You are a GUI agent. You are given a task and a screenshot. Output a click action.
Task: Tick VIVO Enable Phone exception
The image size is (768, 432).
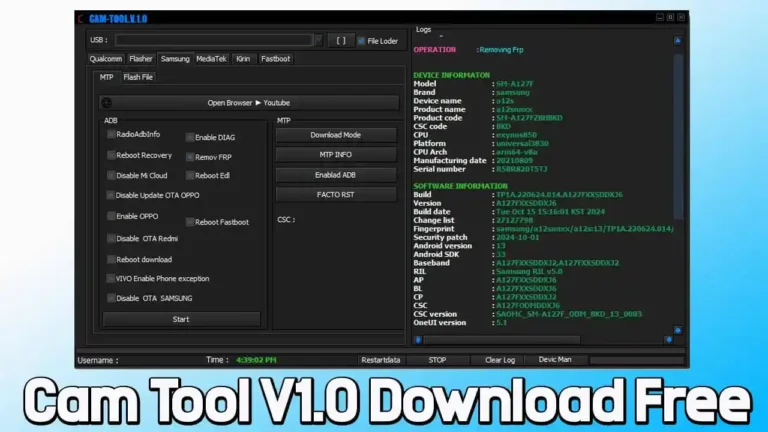(111, 279)
